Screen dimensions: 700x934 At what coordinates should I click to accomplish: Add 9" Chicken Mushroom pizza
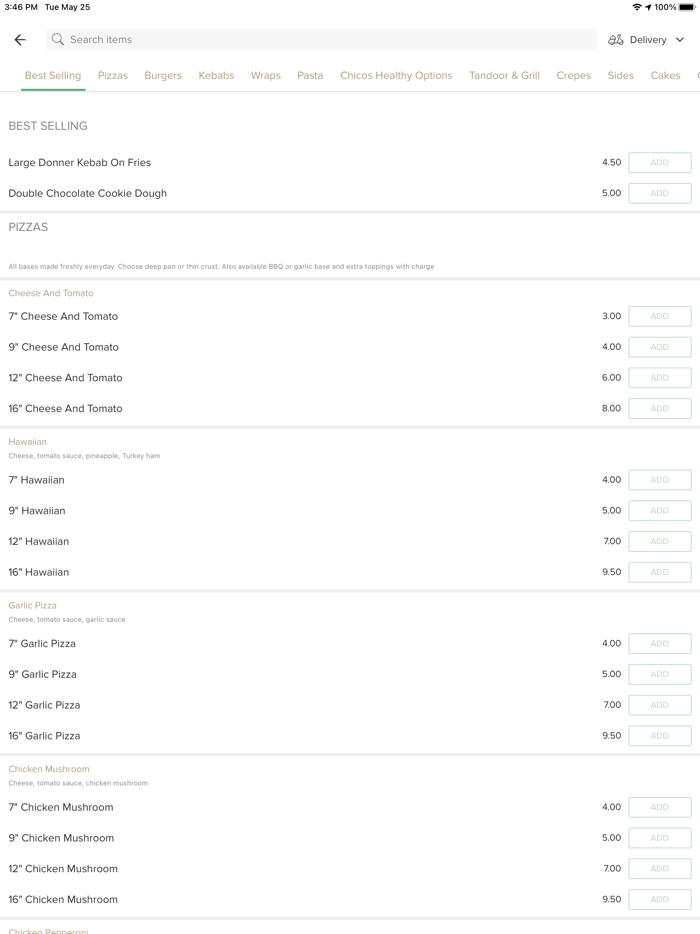659,838
